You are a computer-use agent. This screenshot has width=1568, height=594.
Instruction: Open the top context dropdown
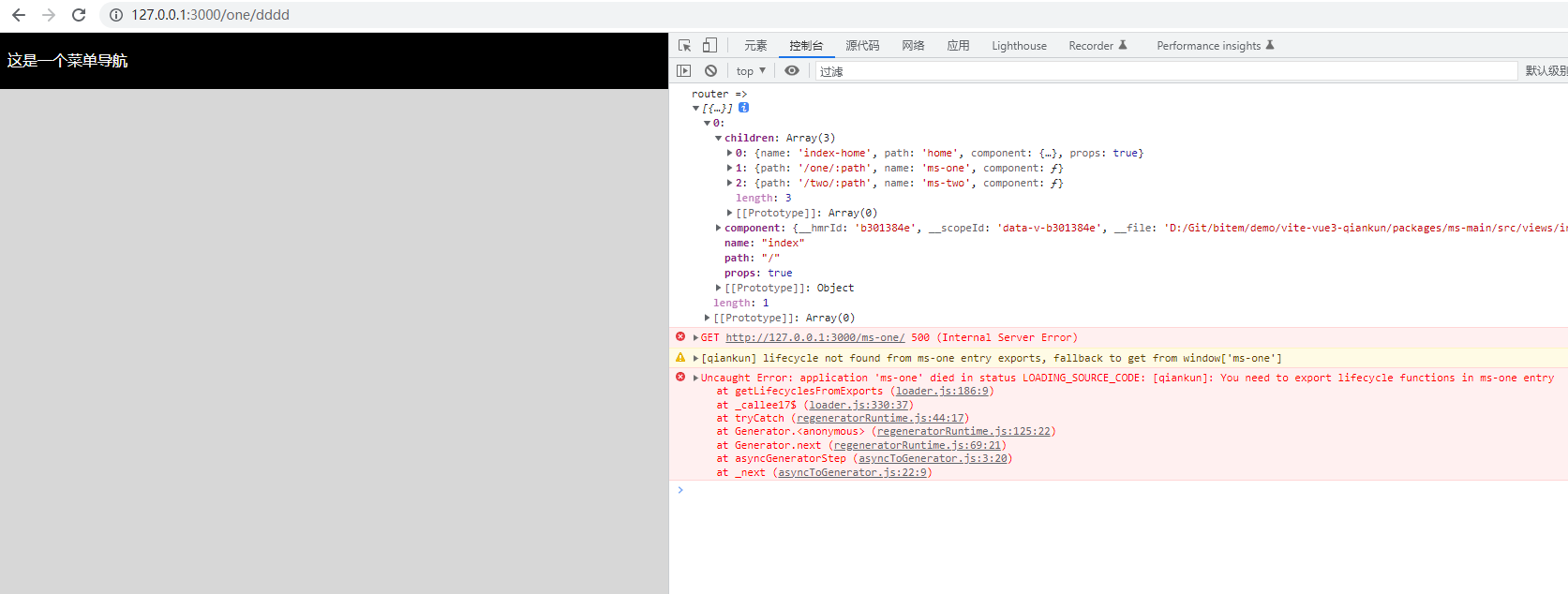click(x=751, y=70)
